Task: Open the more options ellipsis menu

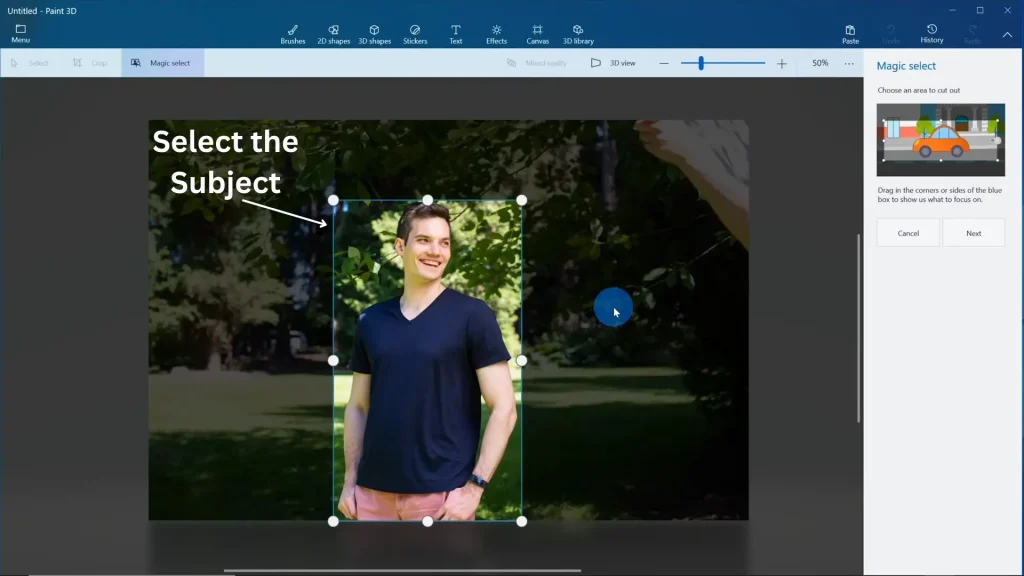Action: click(x=849, y=63)
